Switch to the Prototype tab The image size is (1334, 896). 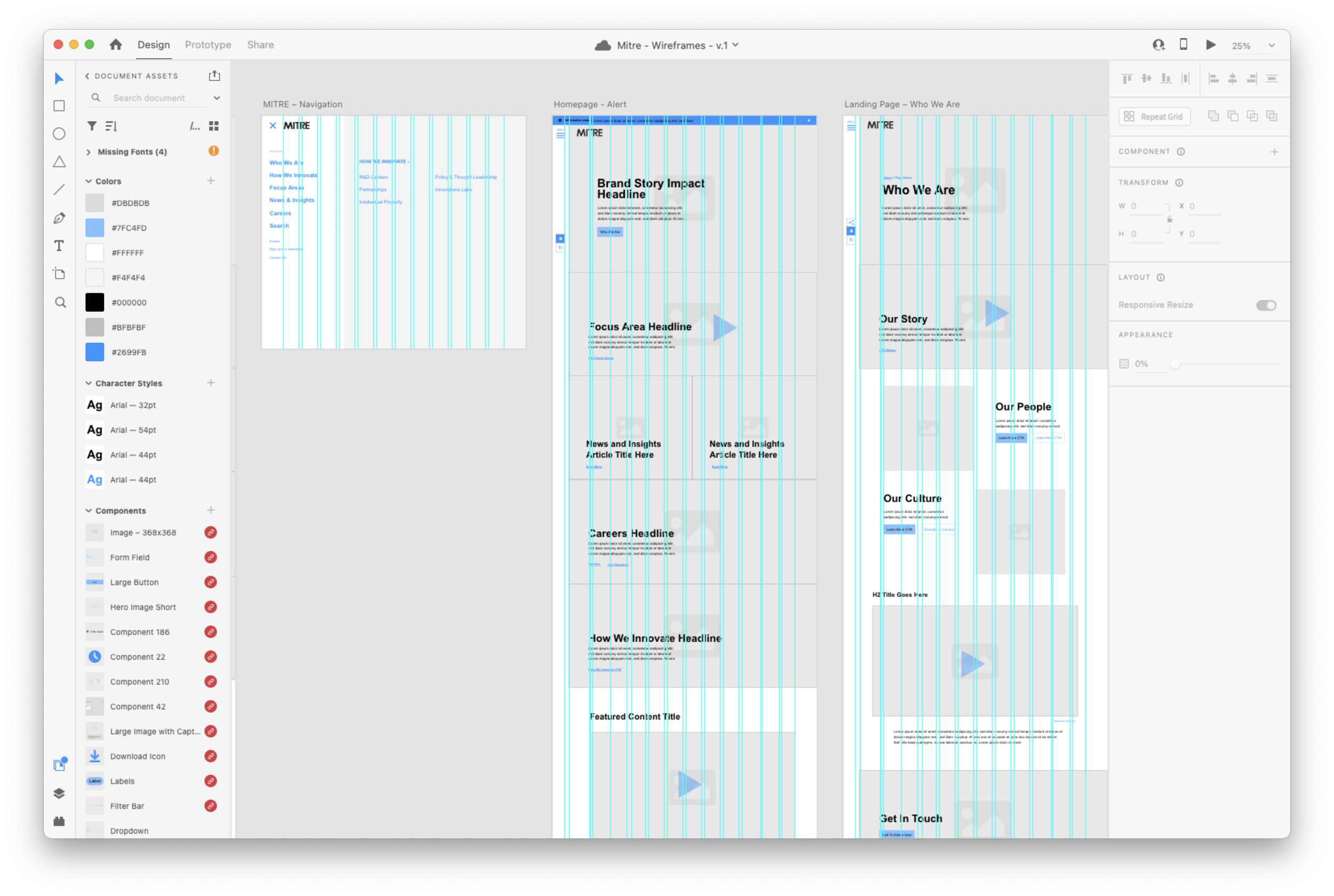pyautogui.click(x=208, y=45)
